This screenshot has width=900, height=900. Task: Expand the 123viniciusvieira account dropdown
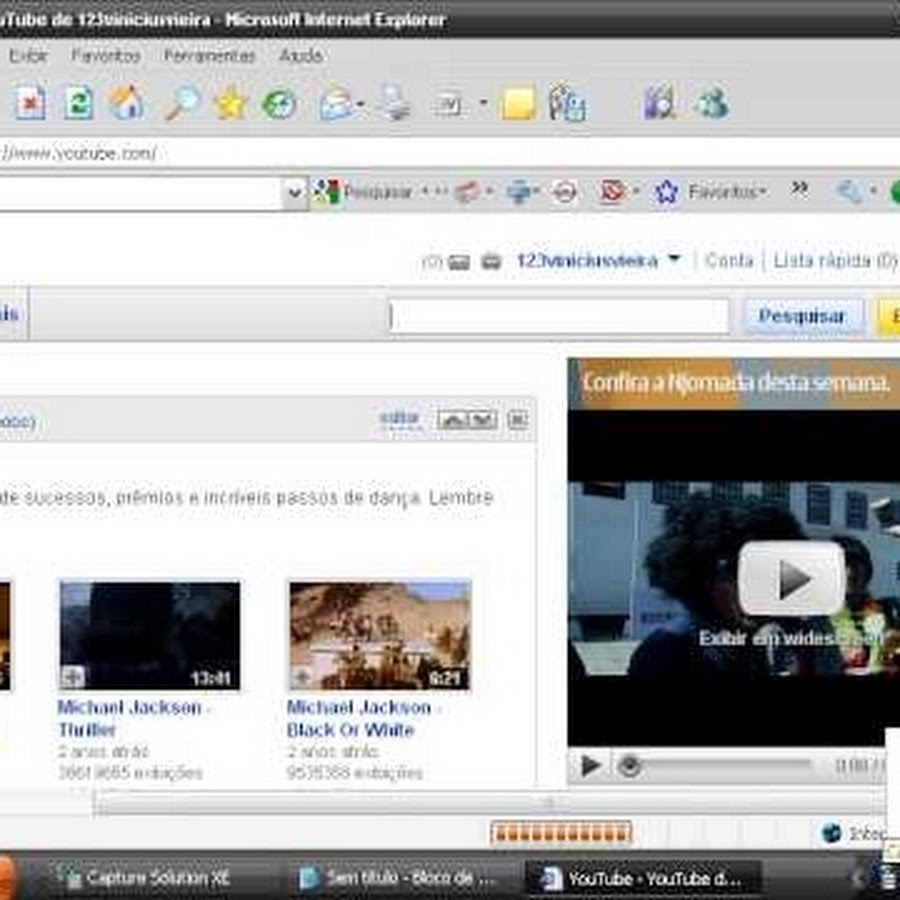coord(674,260)
